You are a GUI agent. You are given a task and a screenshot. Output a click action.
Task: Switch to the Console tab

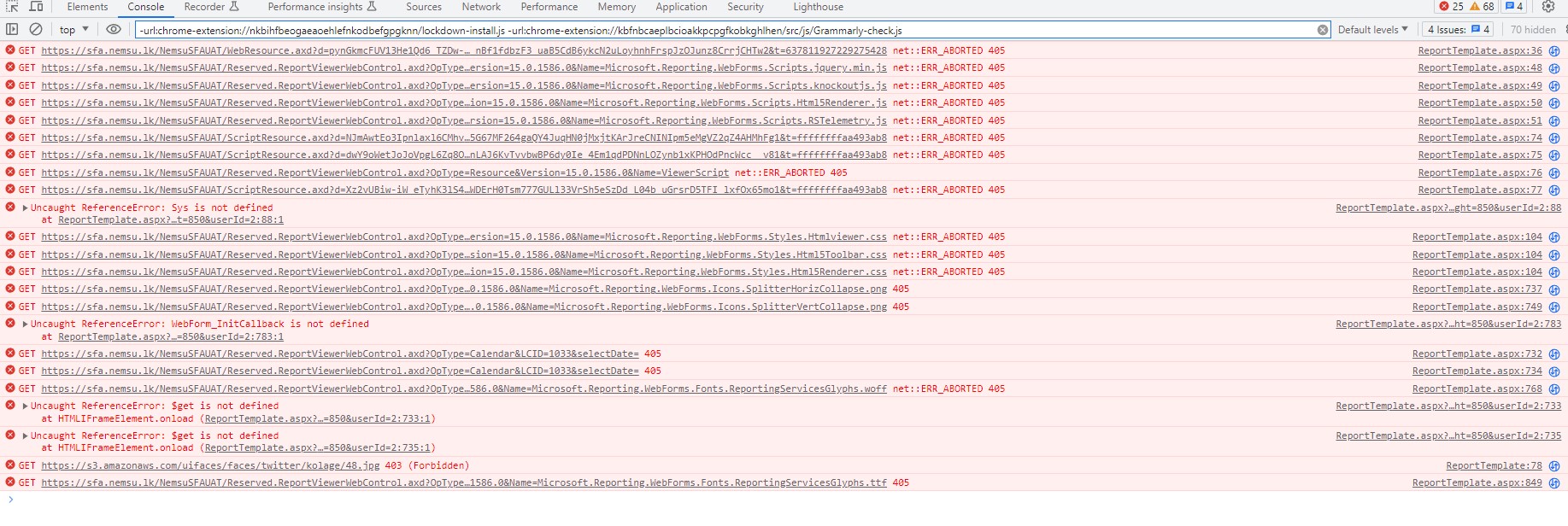146,6
